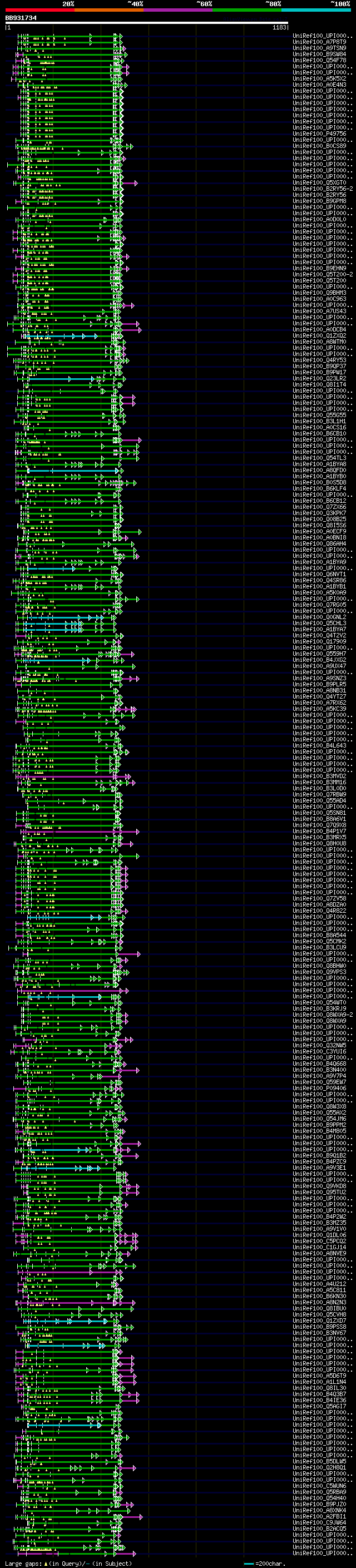Select the UniRef100_A0C963 label

[x=319, y=299]
